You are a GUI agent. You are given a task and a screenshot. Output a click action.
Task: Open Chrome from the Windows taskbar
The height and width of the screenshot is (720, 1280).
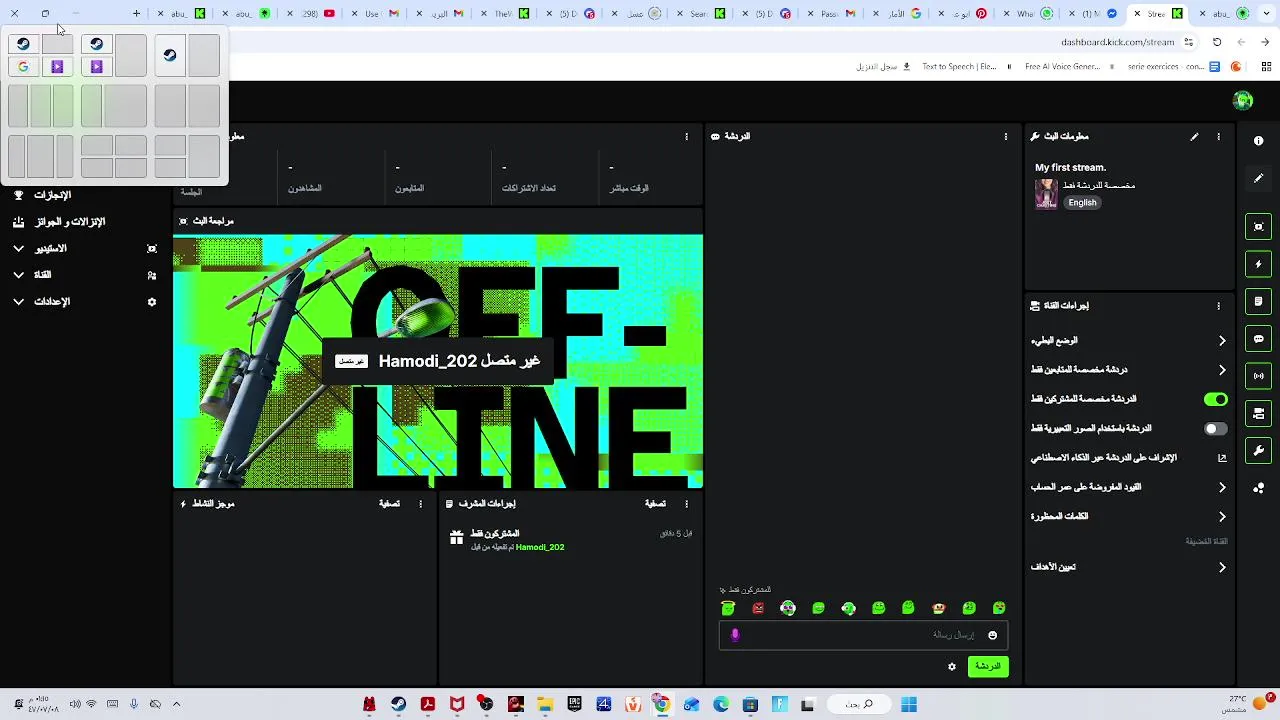click(661, 705)
